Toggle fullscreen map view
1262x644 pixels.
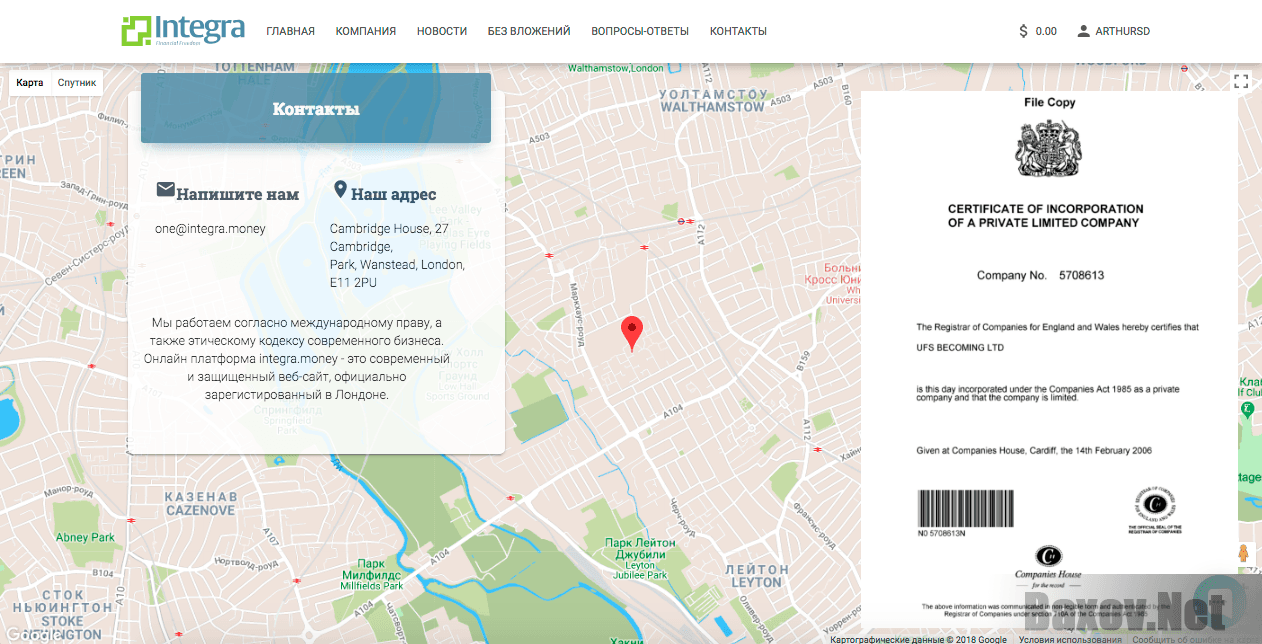(x=1241, y=81)
